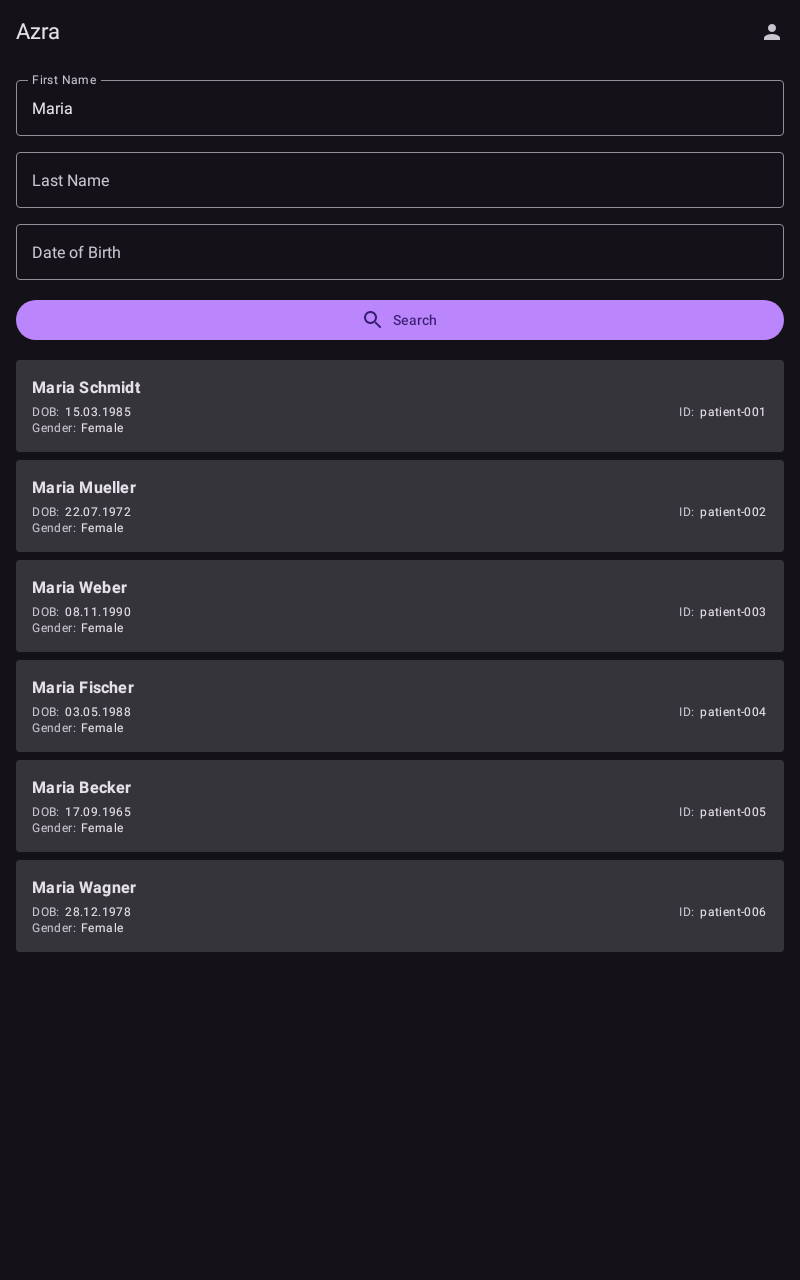
Task: Click the empty Last Name field
Action: [400, 180]
